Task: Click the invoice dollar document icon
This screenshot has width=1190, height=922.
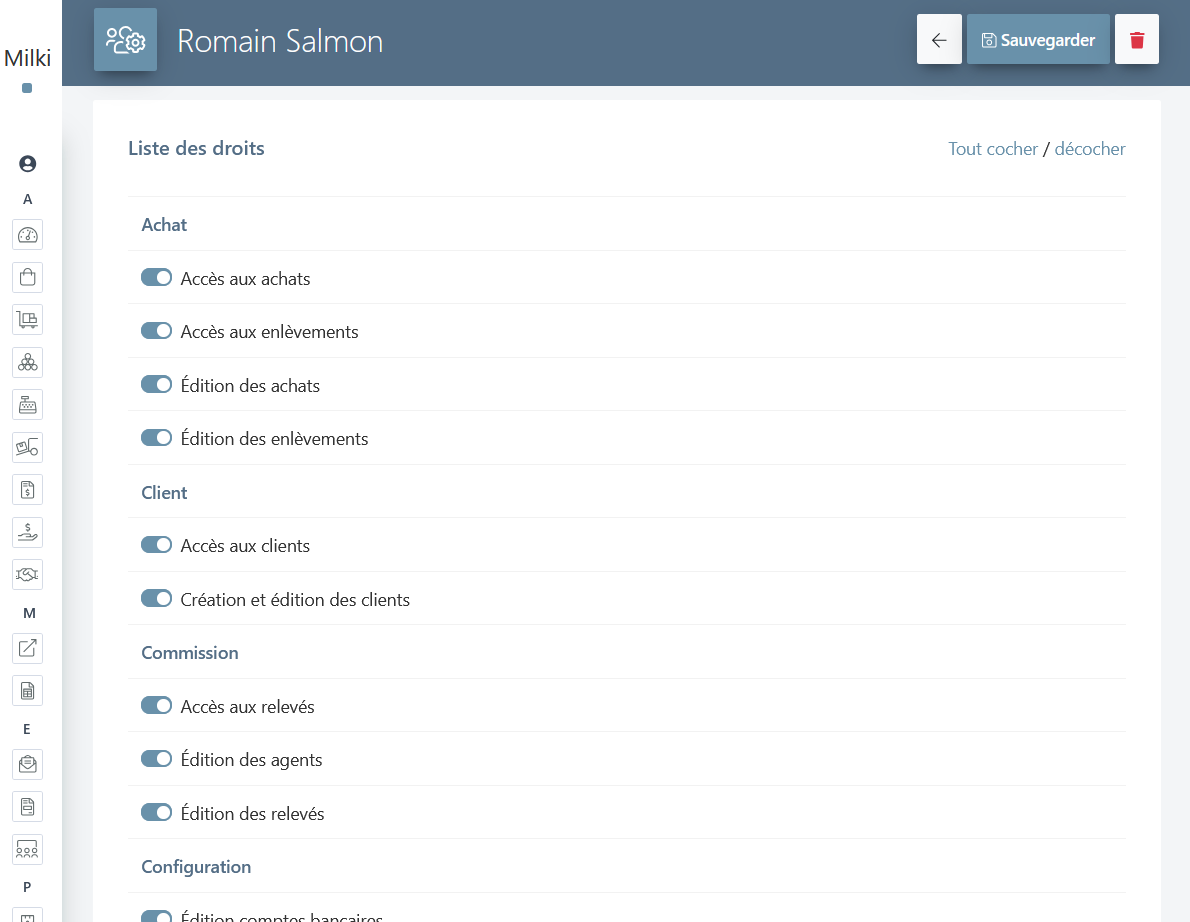Action: 27,490
